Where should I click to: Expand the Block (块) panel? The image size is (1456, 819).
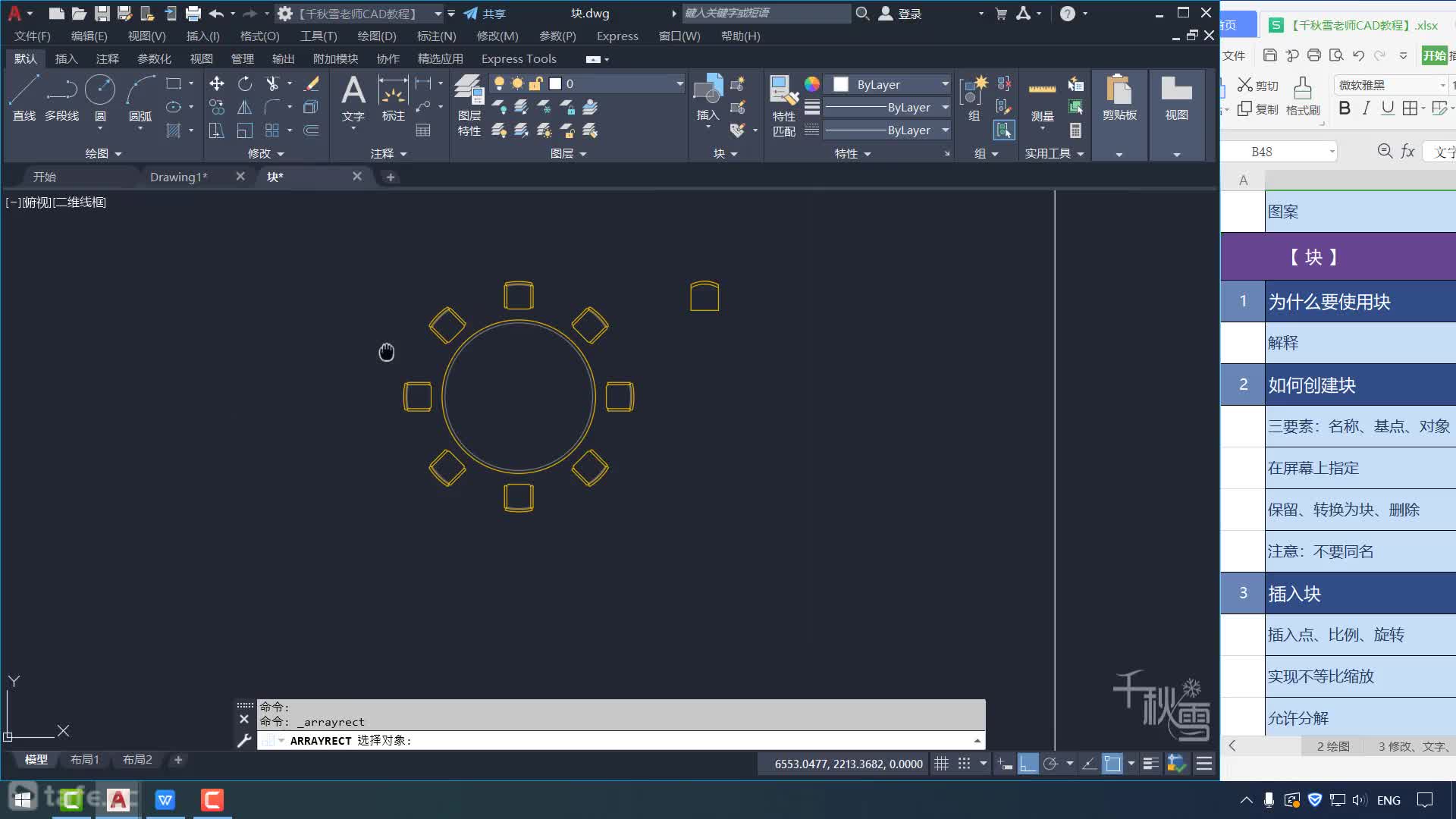726,153
